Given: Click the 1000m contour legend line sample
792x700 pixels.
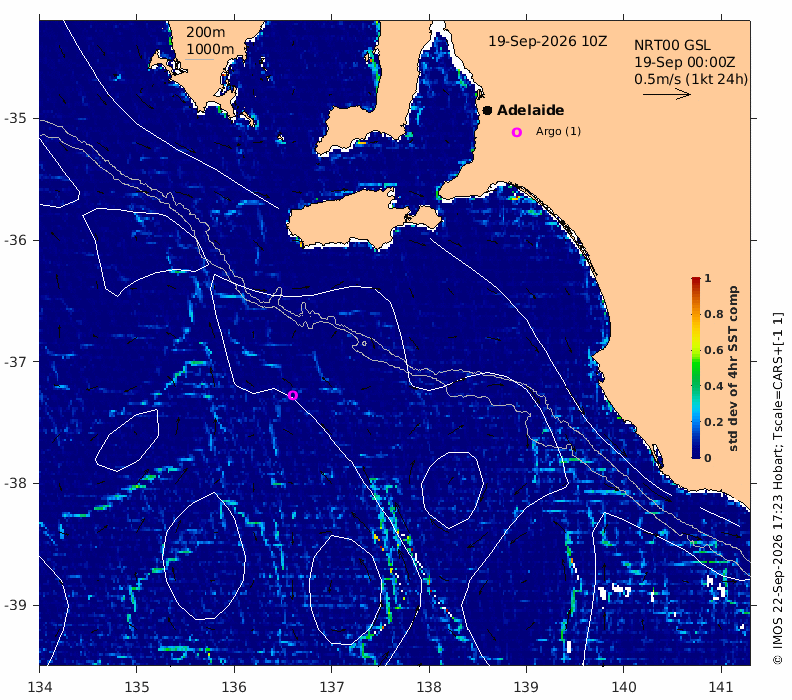Looking at the screenshot, I should pos(199,60).
